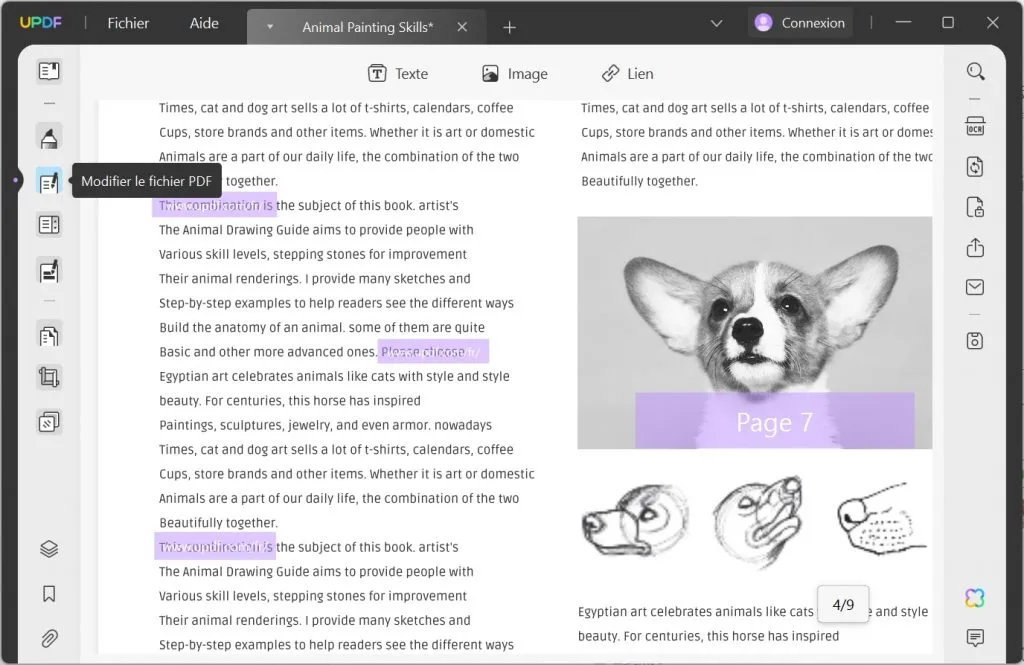This screenshot has width=1024, height=665.
Task: Open the email sharing icon
Action: pyautogui.click(x=976, y=287)
